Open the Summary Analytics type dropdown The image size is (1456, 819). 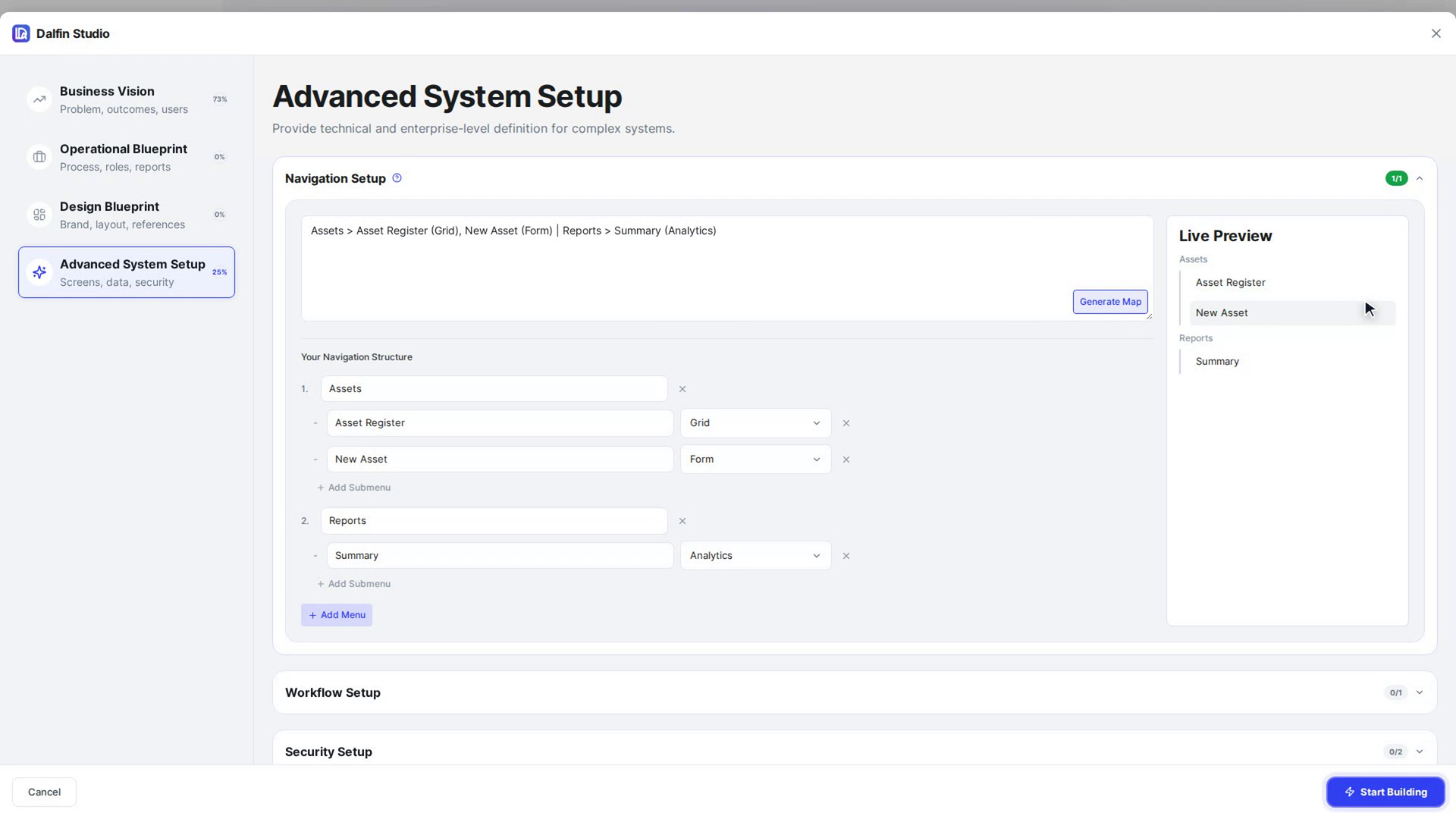(x=755, y=556)
